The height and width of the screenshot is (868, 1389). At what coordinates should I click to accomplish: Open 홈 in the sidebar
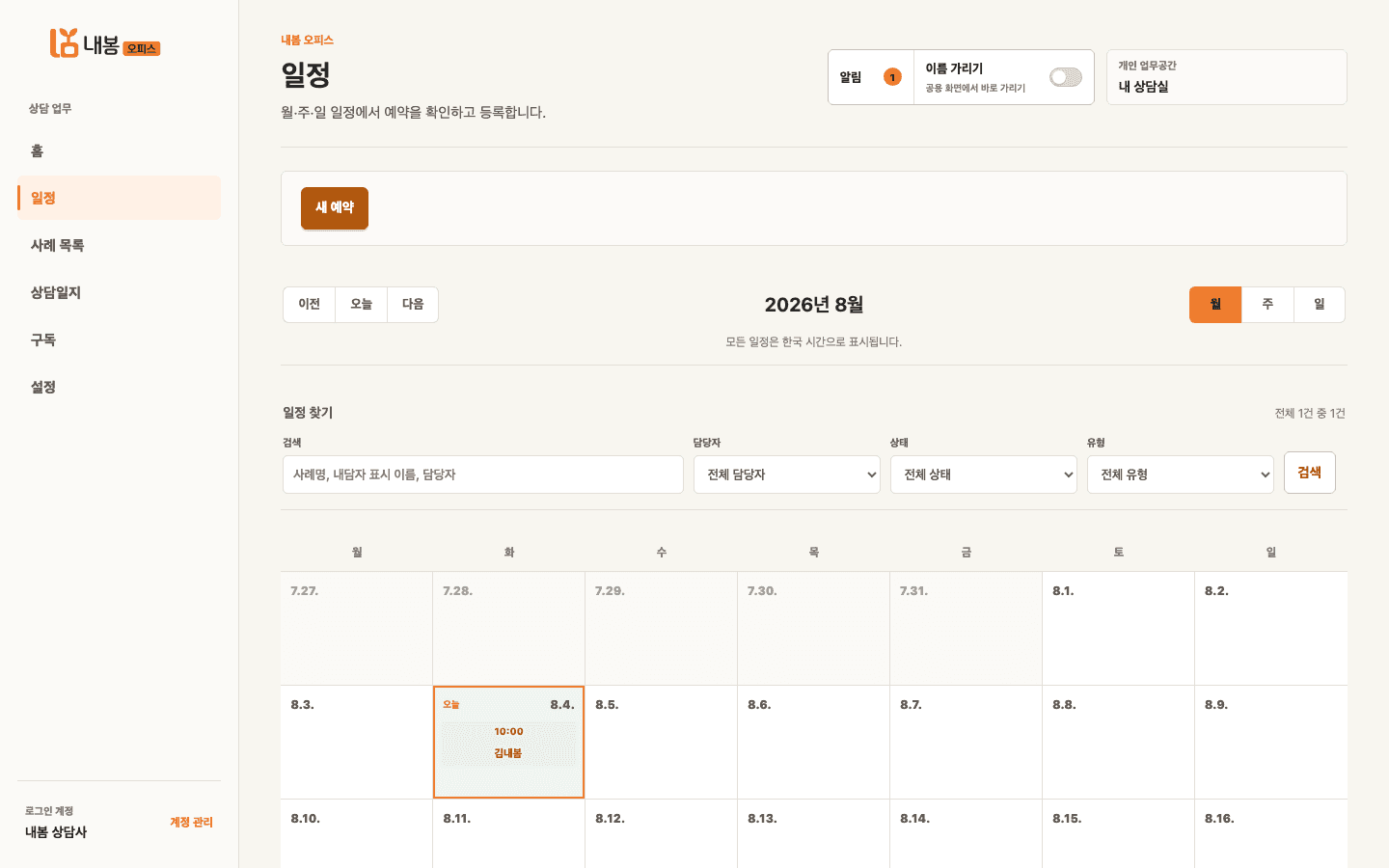pos(119,150)
